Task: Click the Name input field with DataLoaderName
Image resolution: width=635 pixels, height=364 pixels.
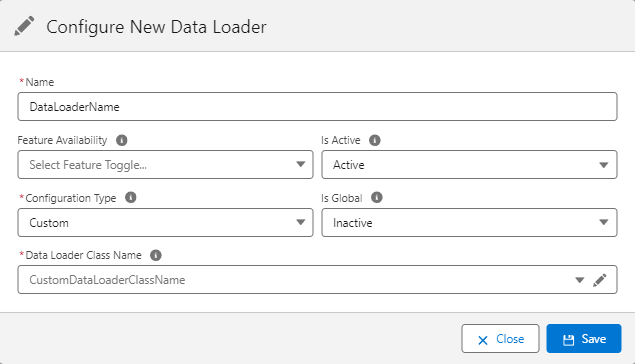Action: point(318,106)
